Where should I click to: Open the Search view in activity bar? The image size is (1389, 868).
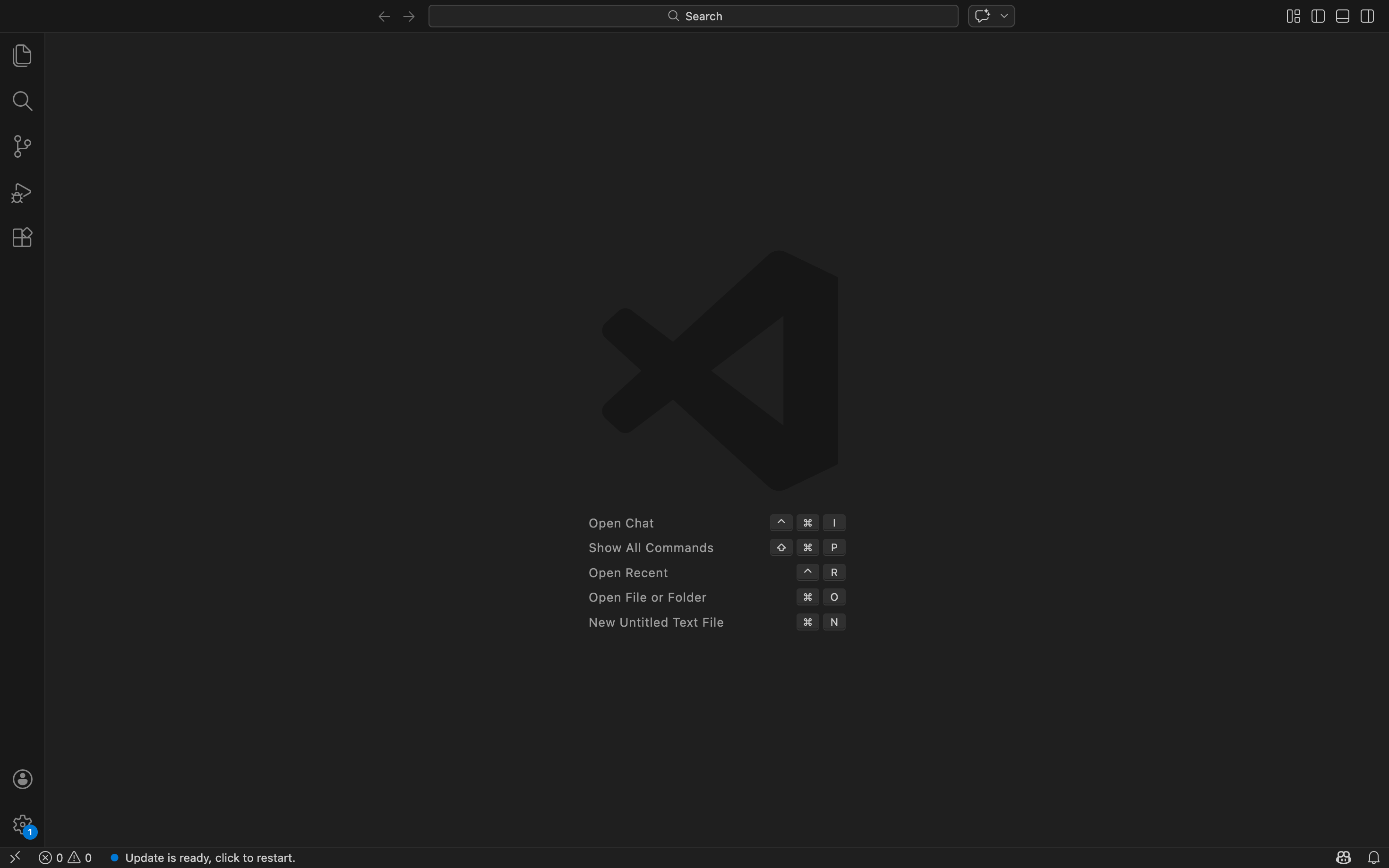tap(22, 101)
